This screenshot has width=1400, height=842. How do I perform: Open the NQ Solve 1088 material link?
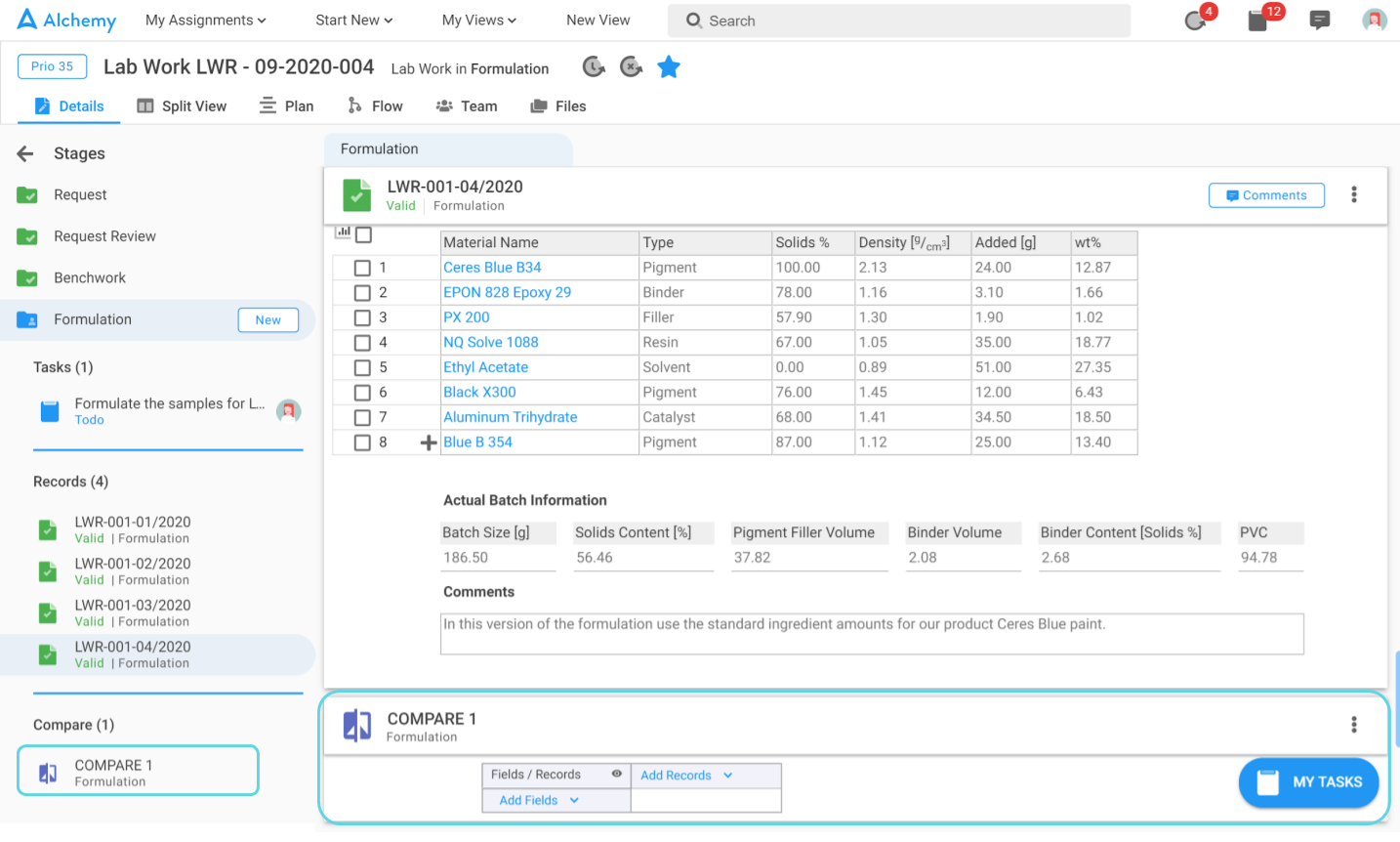491,343
